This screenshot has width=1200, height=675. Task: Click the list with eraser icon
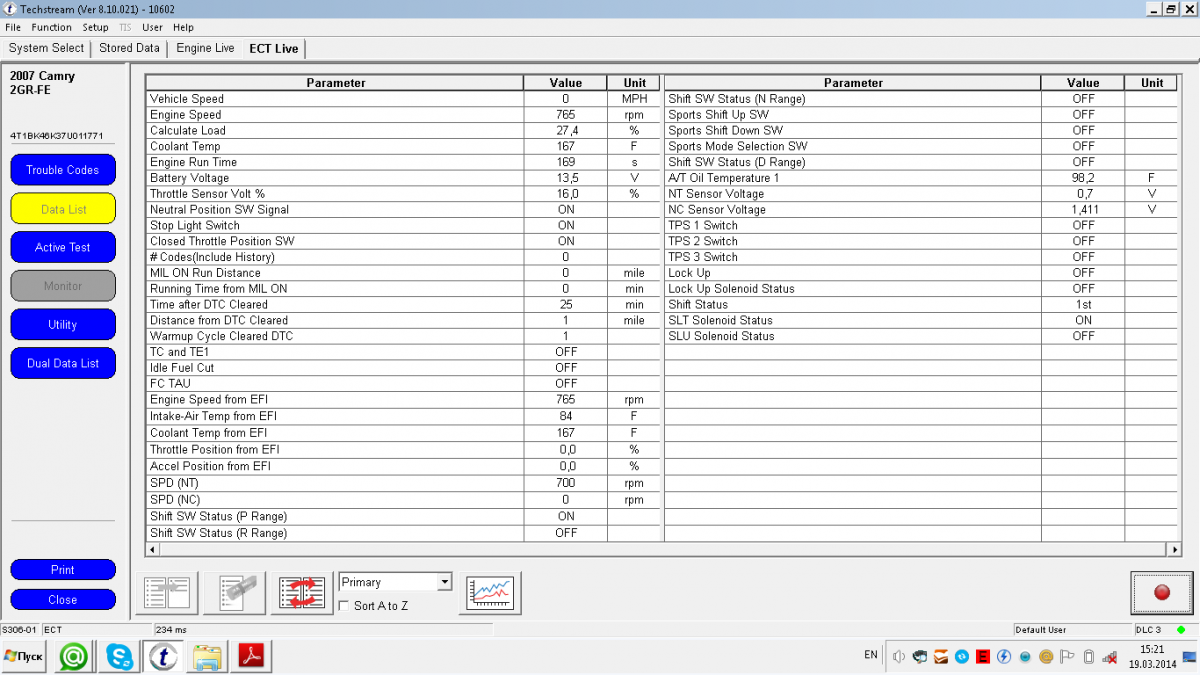(234, 593)
